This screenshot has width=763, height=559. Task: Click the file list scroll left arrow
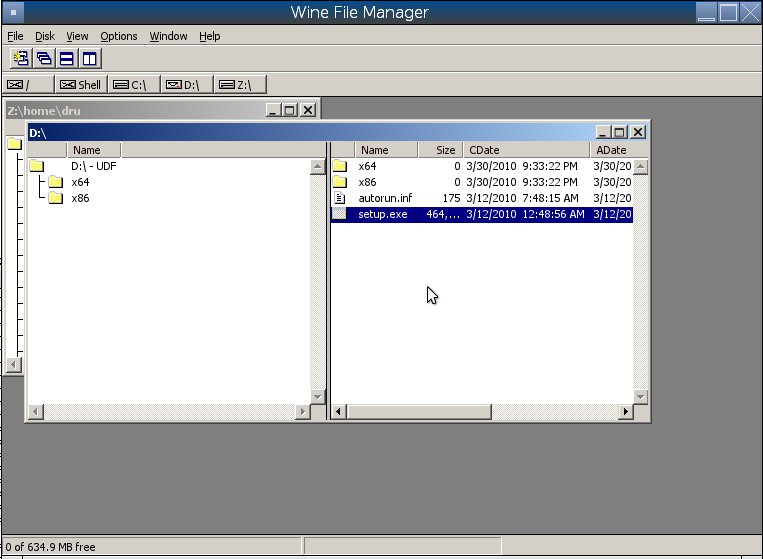click(x=338, y=412)
